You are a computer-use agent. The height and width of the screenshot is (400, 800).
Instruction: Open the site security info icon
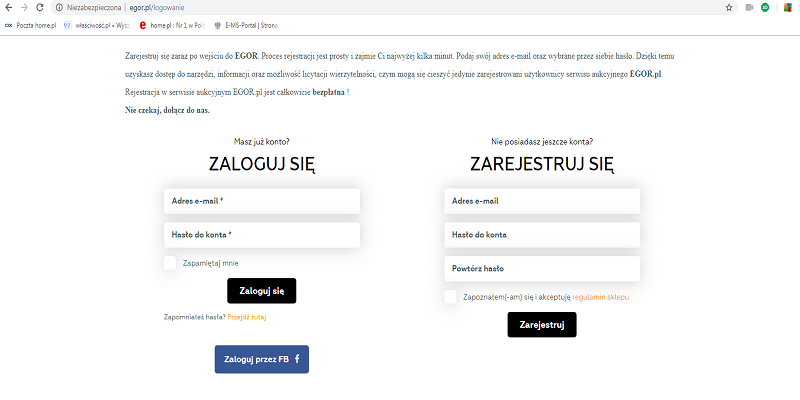coord(60,8)
